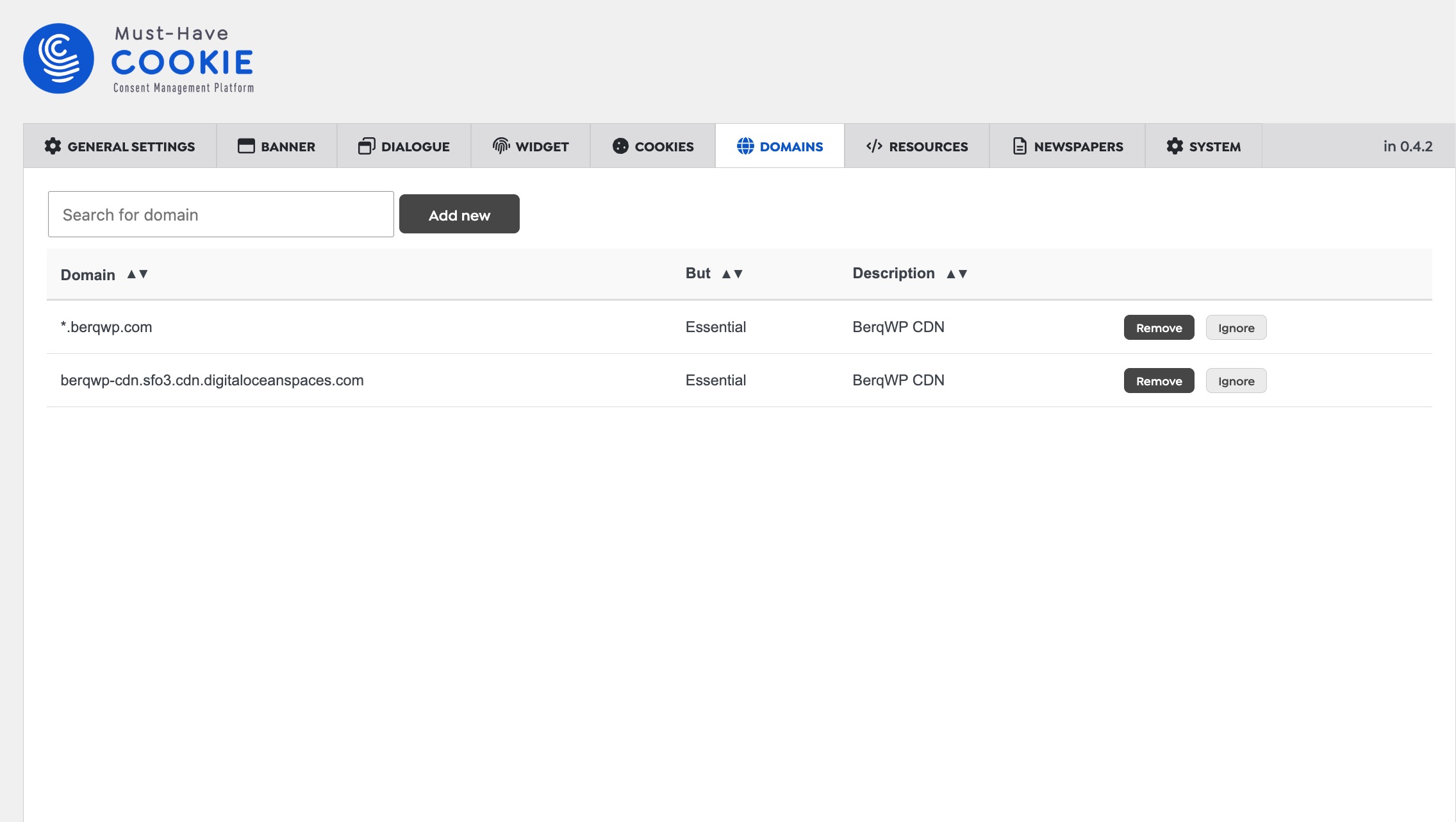Click the *.berqwp.com domain cell
Viewport: 1456px width, 822px height.
(x=106, y=327)
